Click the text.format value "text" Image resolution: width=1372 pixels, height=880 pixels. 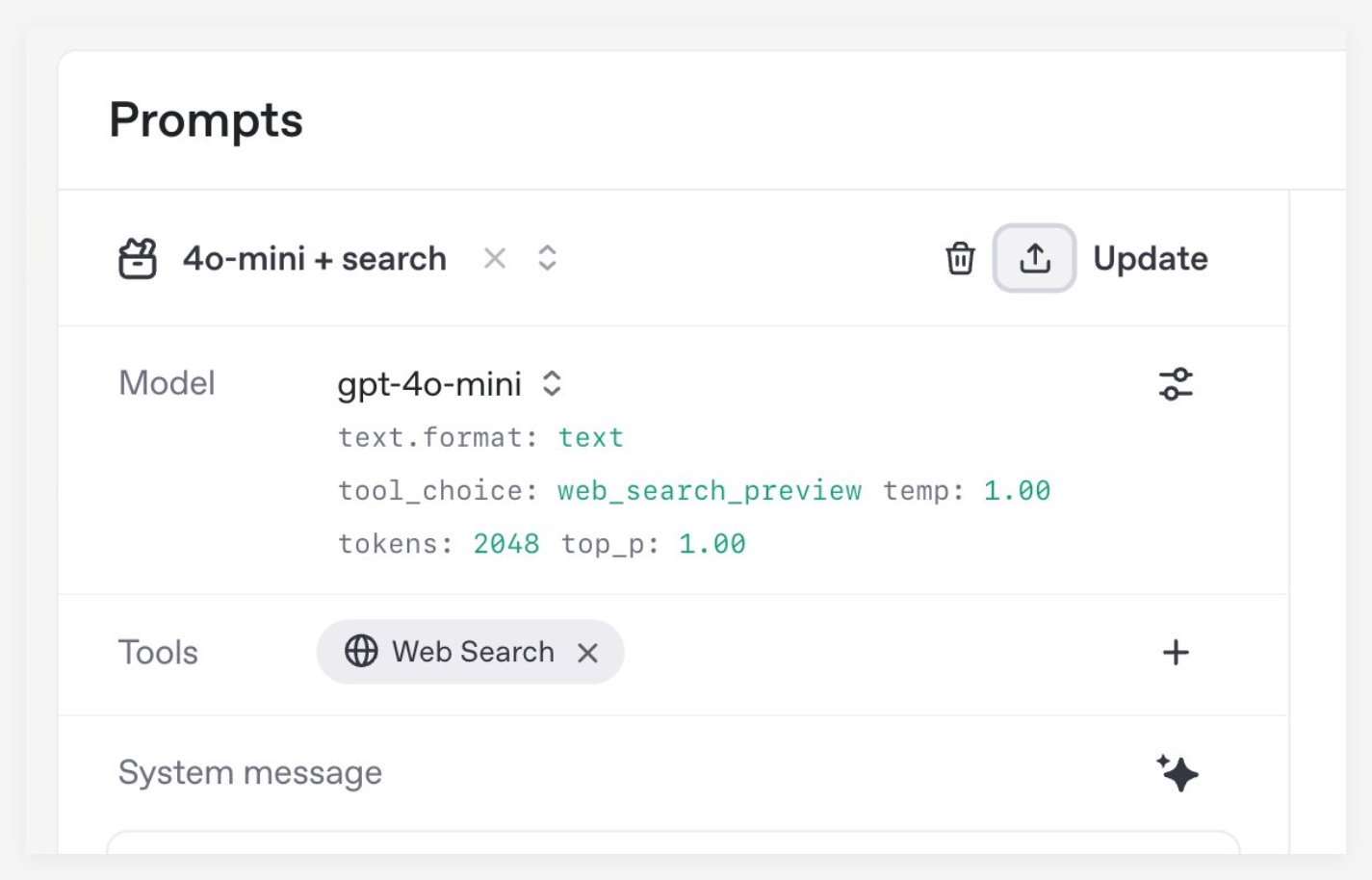pyautogui.click(x=590, y=438)
